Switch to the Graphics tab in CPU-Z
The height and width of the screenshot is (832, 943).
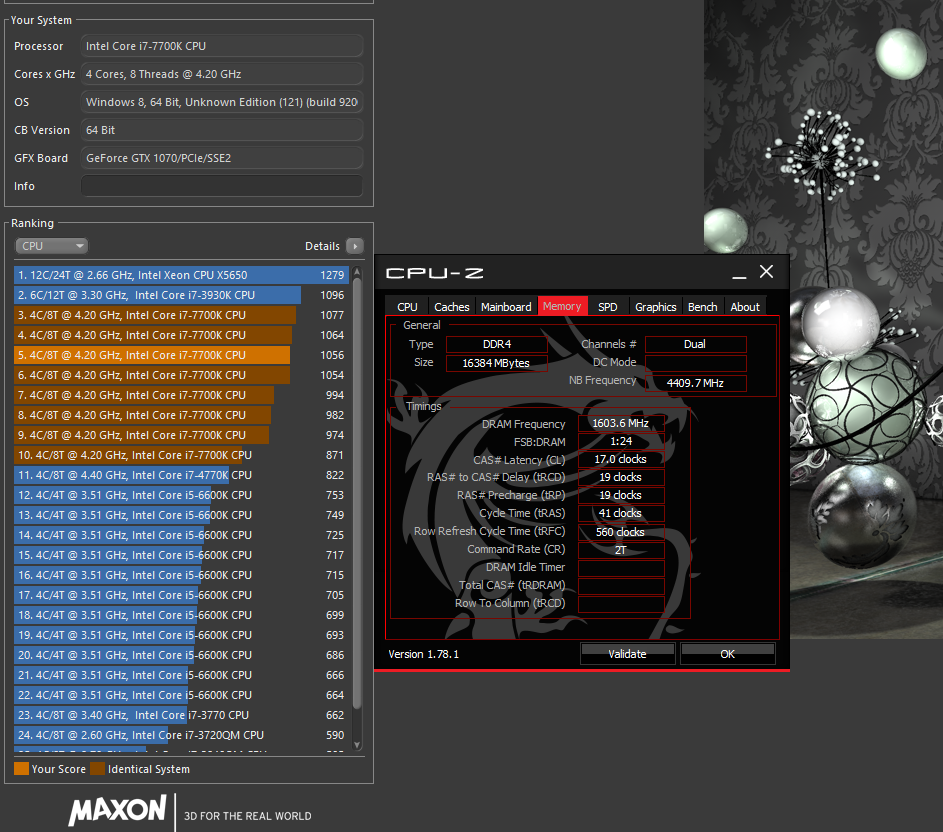click(x=656, y=307)
